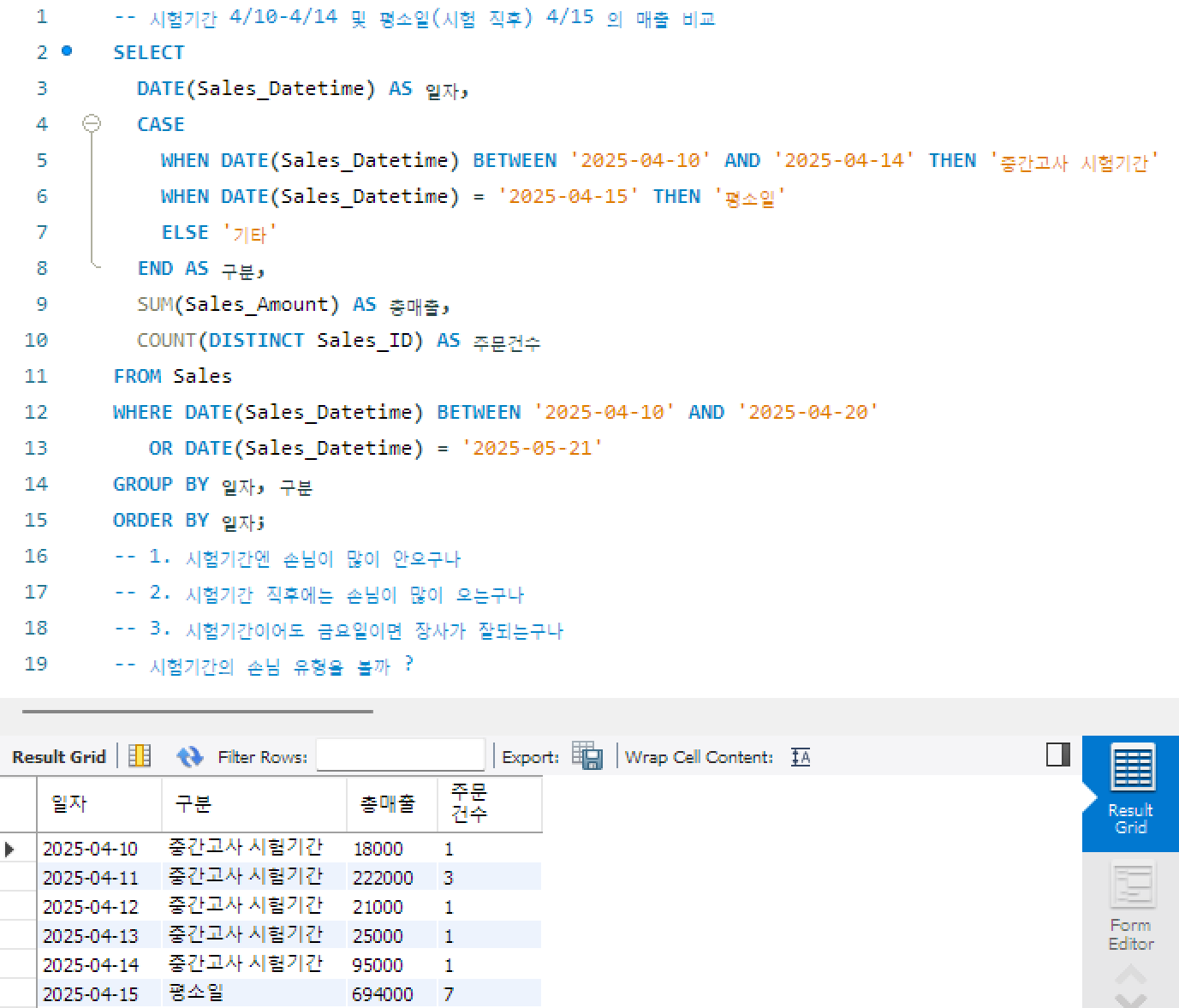The image size is (1179, 1008).
Task: Sort by the 일자 column header
Action: coord(99,803)
